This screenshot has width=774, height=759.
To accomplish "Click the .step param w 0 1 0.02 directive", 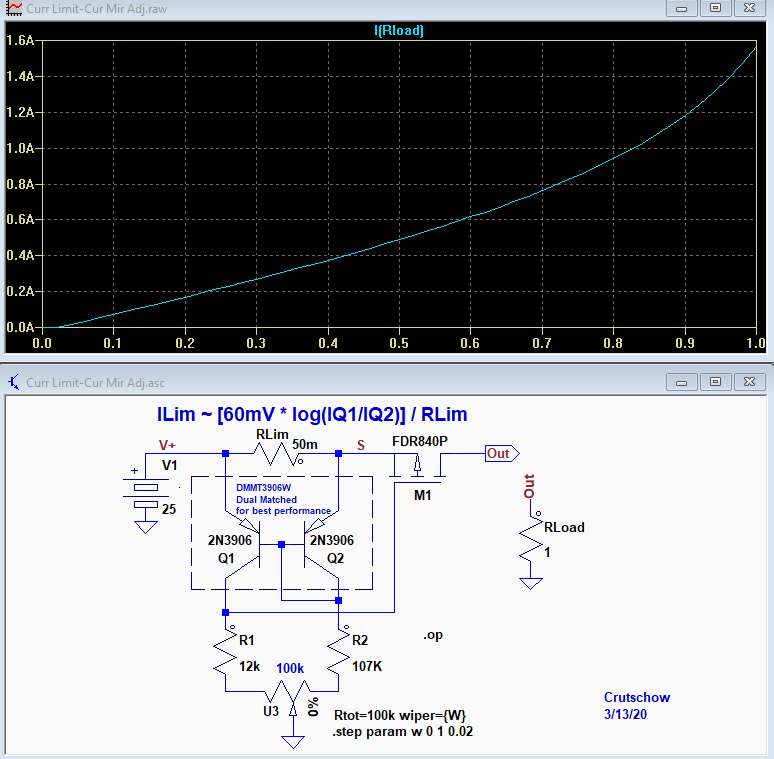I will [x=402, y=731].
